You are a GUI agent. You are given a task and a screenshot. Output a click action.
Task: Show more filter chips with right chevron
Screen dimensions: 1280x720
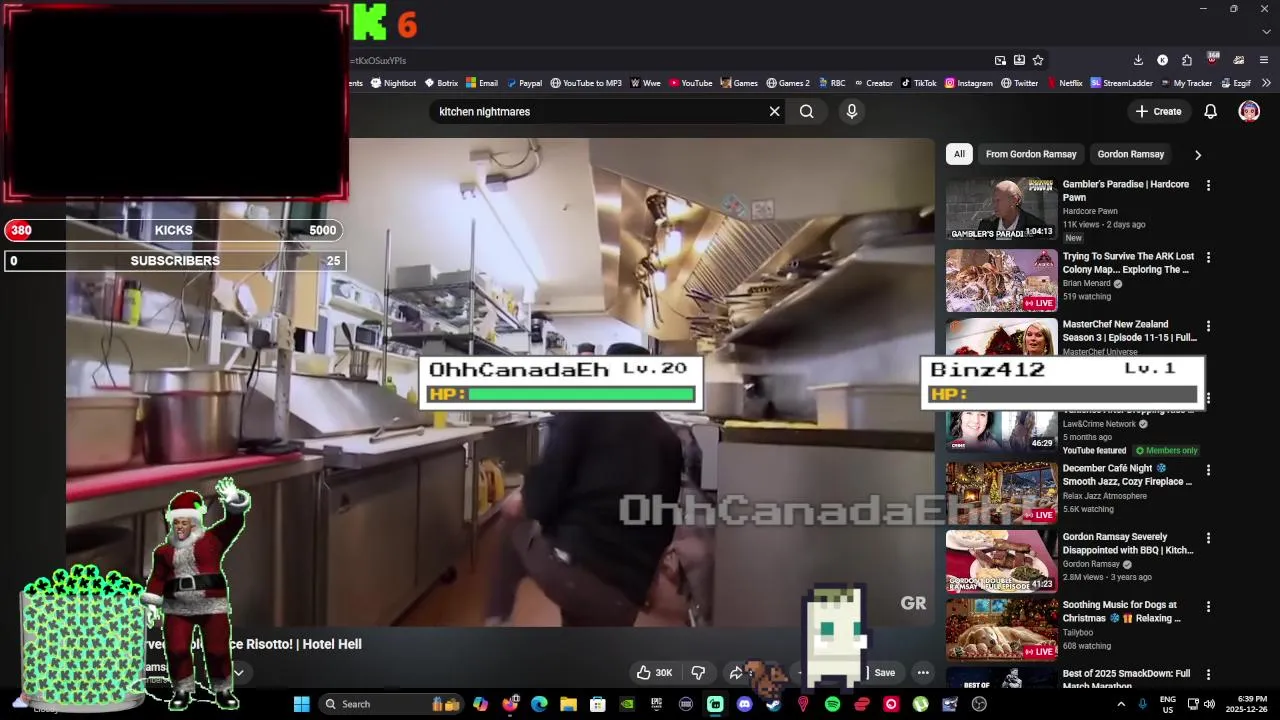[x=1197, y=155]
